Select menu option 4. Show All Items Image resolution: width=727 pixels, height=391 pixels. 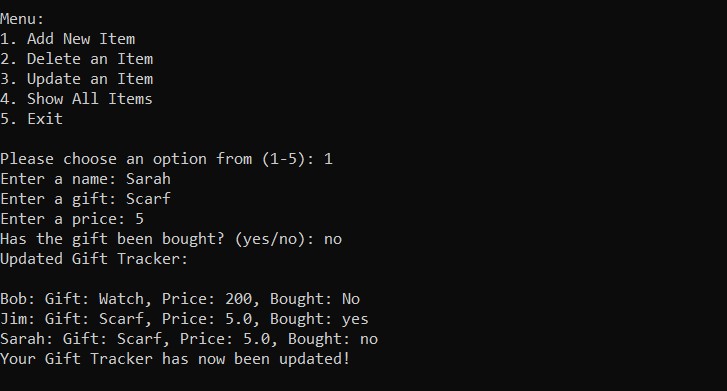pos(76,99)
